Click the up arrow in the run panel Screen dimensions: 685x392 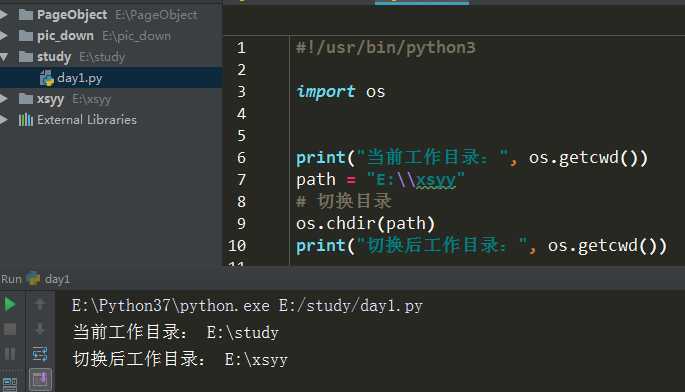40,304
